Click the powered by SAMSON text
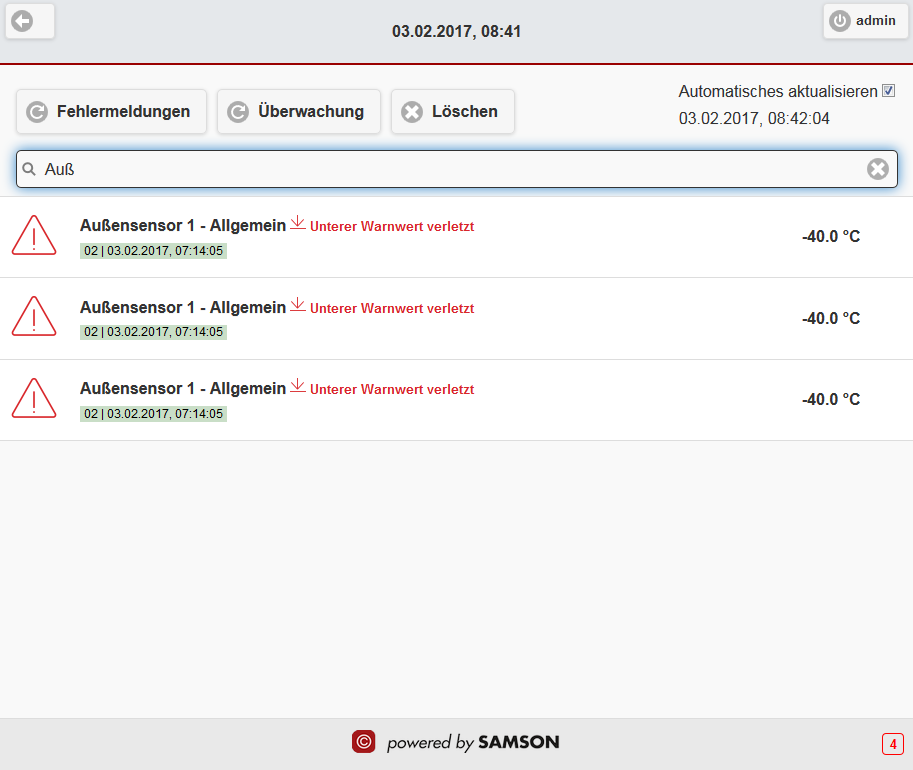 tap(472, 742)
